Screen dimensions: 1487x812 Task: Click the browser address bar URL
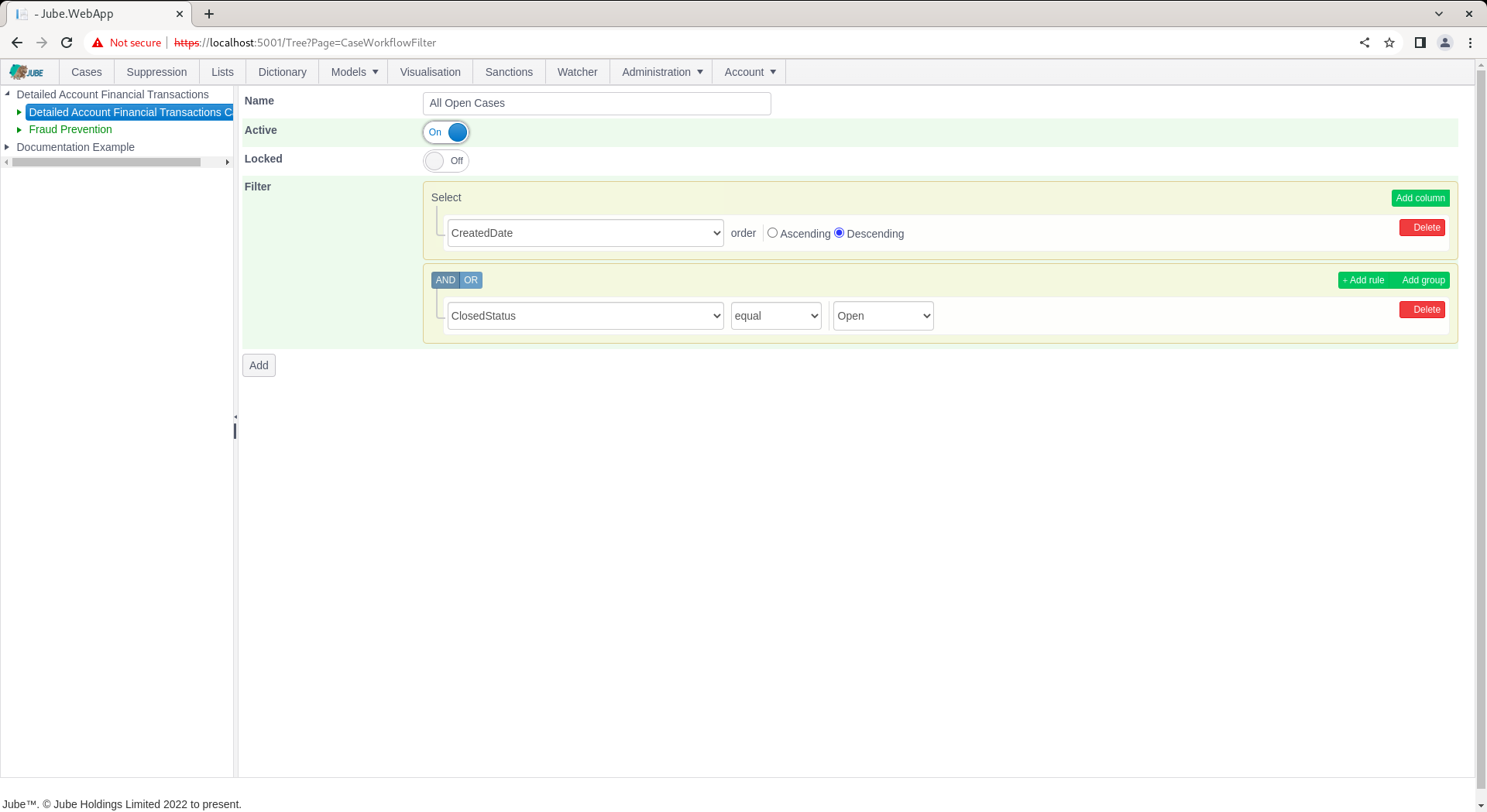[x=305, y=43]
